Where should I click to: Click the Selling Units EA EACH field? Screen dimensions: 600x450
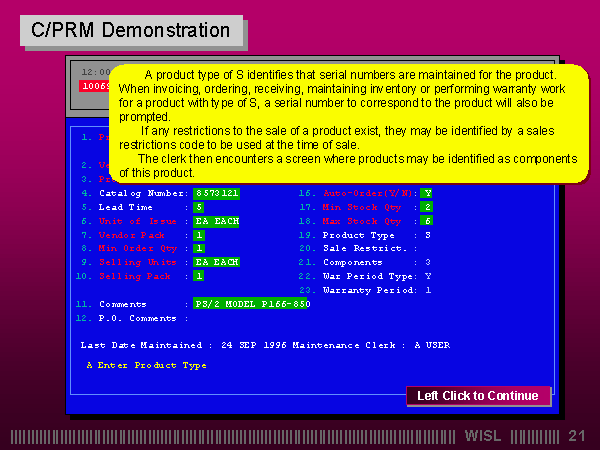coord(217,262)
